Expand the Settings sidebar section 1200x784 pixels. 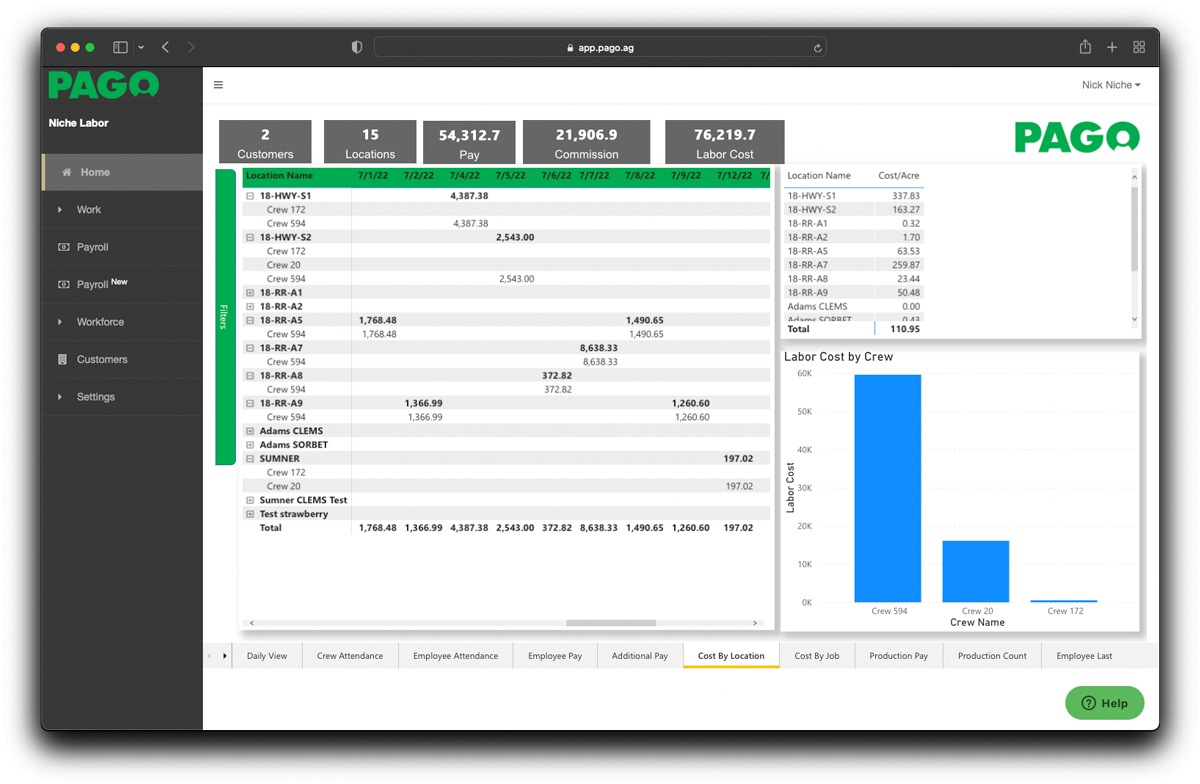click(95, 397)
